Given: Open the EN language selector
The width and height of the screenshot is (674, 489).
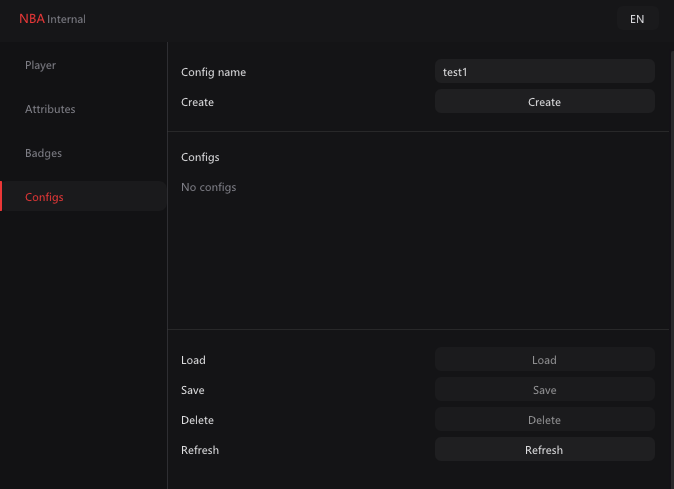Looking at the screenshot, I should pyautogui.click(x=637, y=19).
